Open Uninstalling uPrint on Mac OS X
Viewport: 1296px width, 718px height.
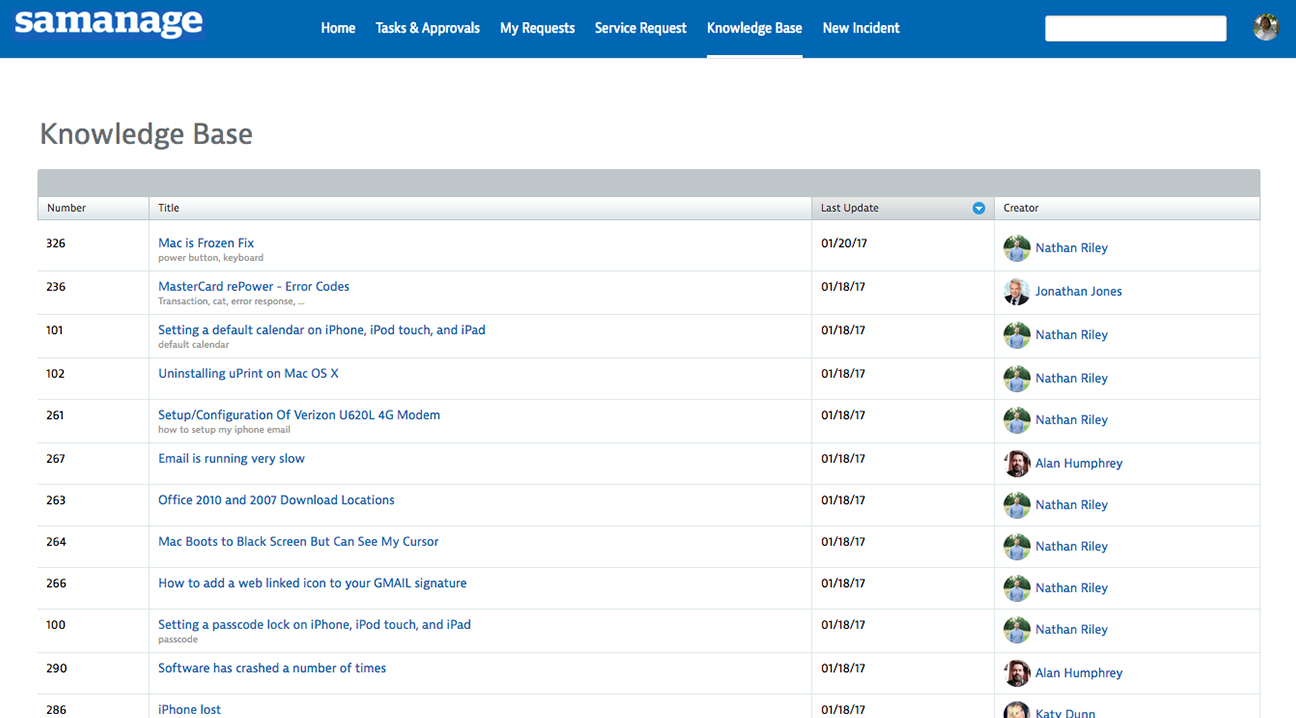[x=248, y=374]
